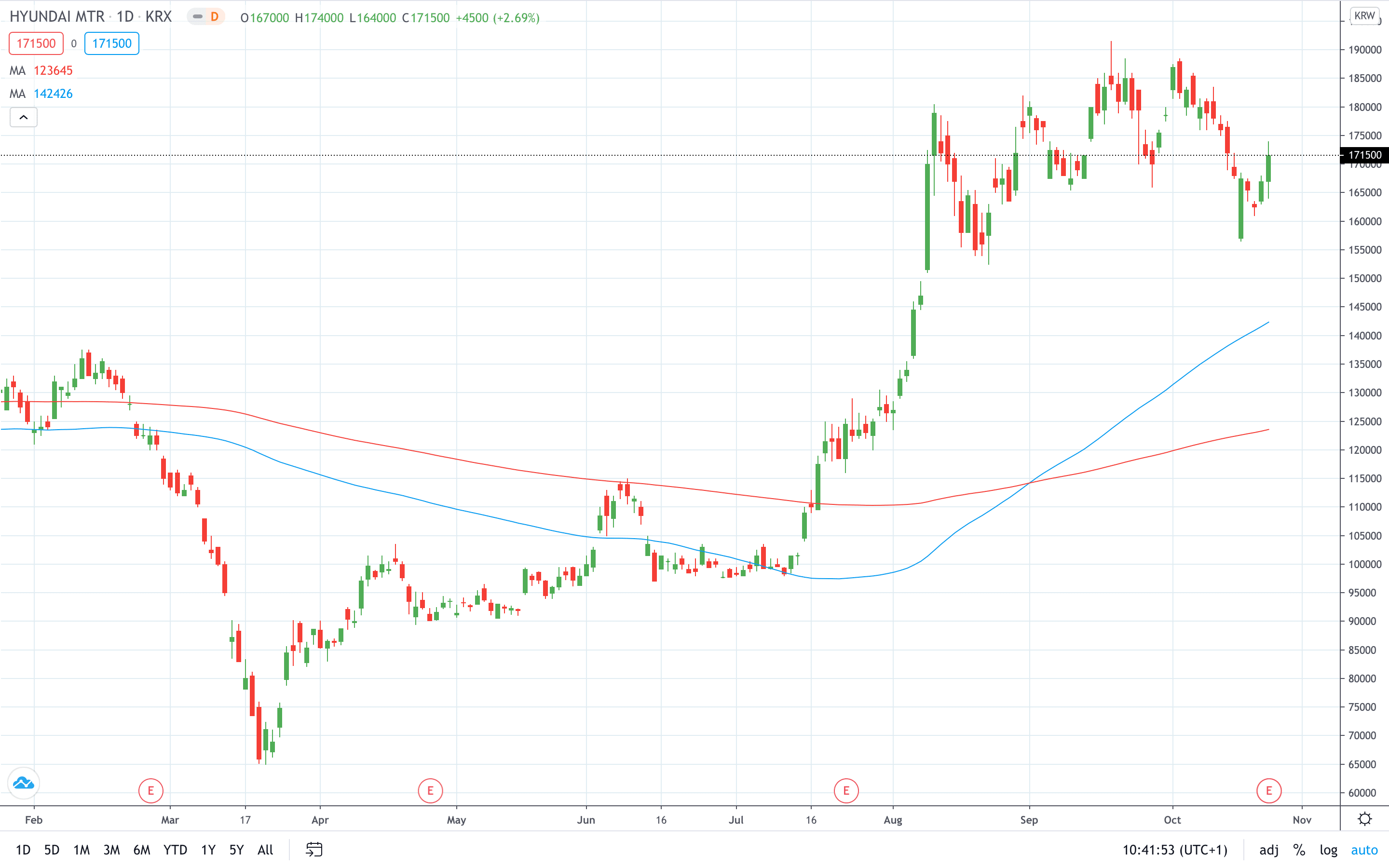
Task: Click the red earnings E marker near March
Action: click(x=151, y=790)
